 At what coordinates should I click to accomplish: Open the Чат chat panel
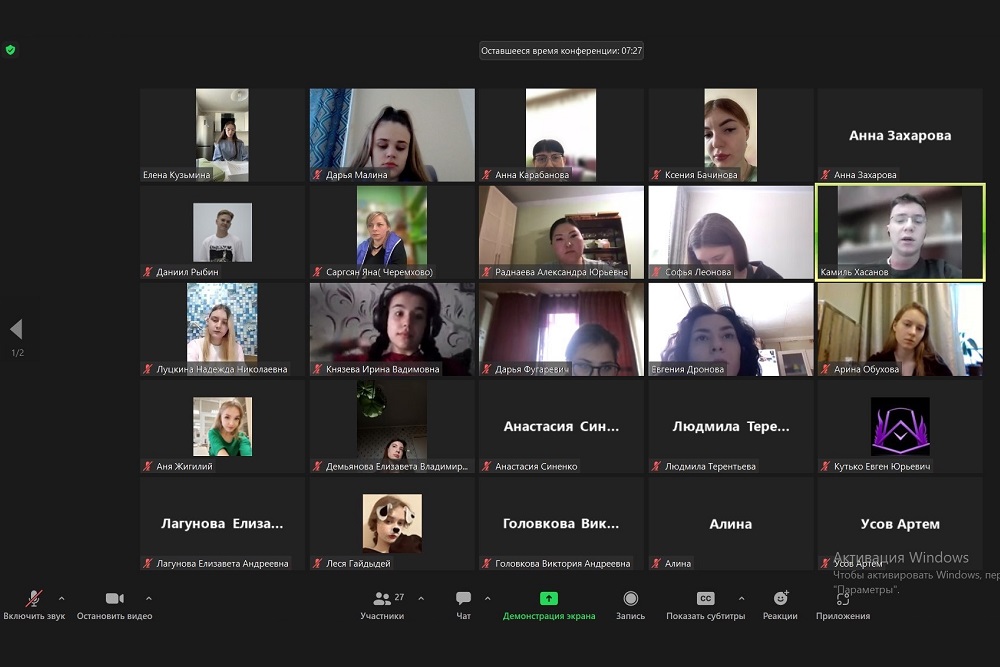pos(463,599)
